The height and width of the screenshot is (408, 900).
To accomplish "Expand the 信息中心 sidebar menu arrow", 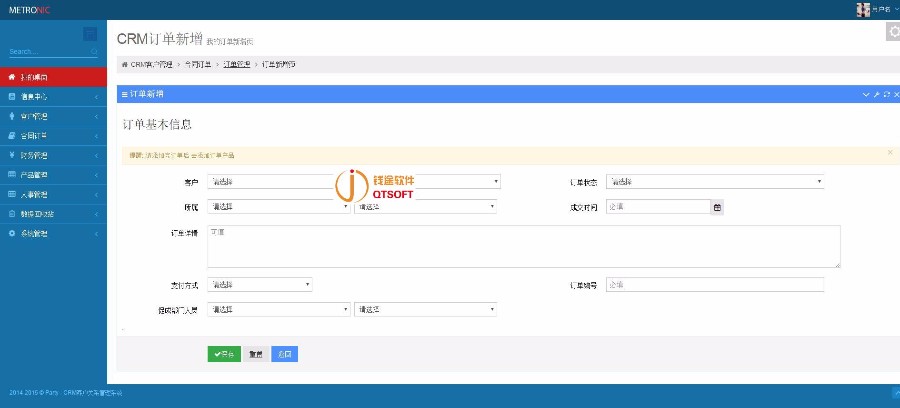I will (x=96, y=97).
